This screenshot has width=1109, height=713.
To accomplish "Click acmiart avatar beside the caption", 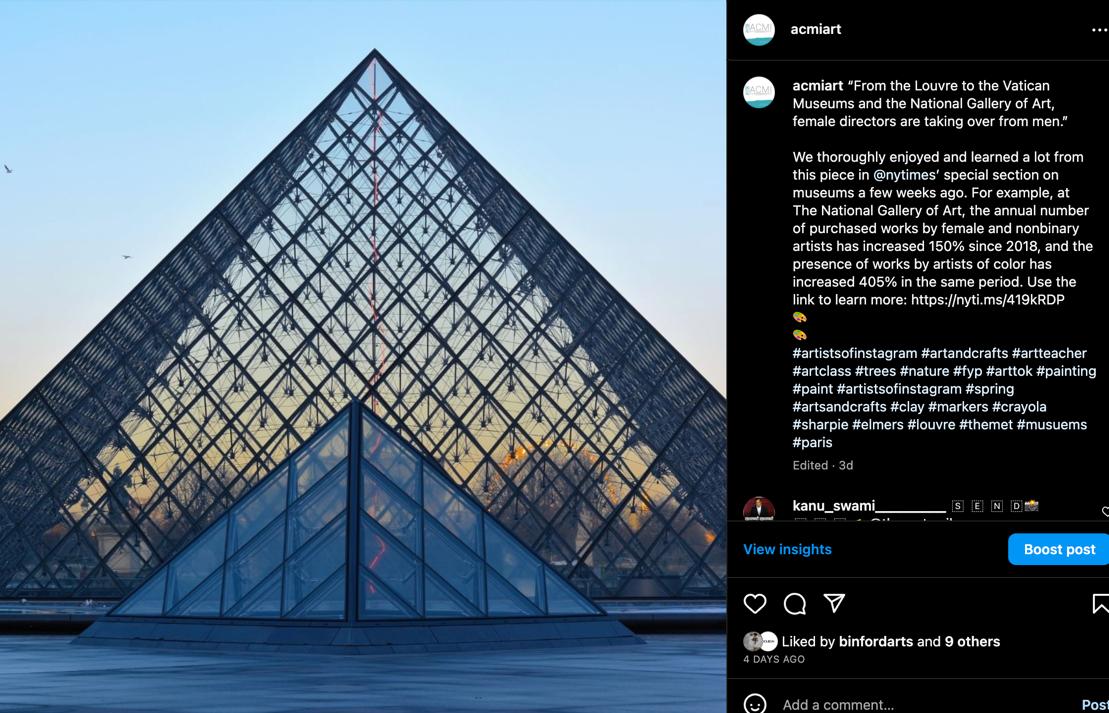I will coord(759,92).
